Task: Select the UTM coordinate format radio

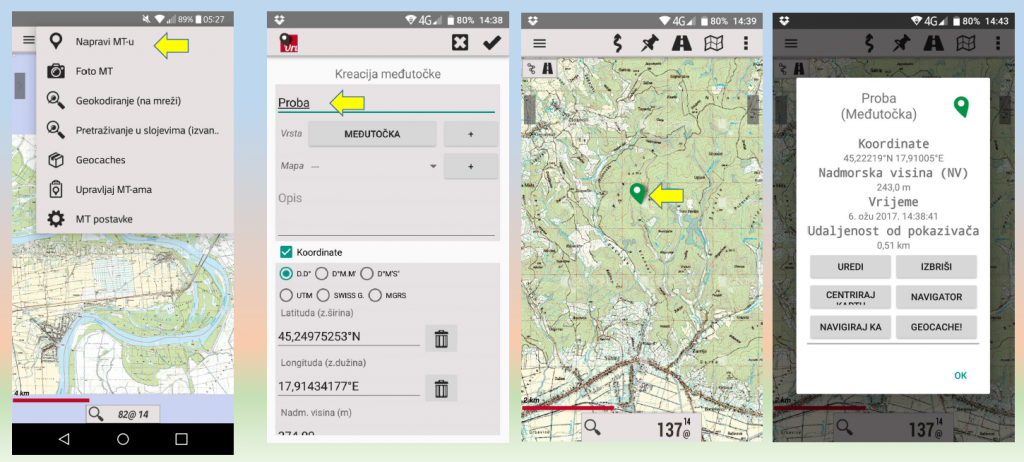Action: 287,295
